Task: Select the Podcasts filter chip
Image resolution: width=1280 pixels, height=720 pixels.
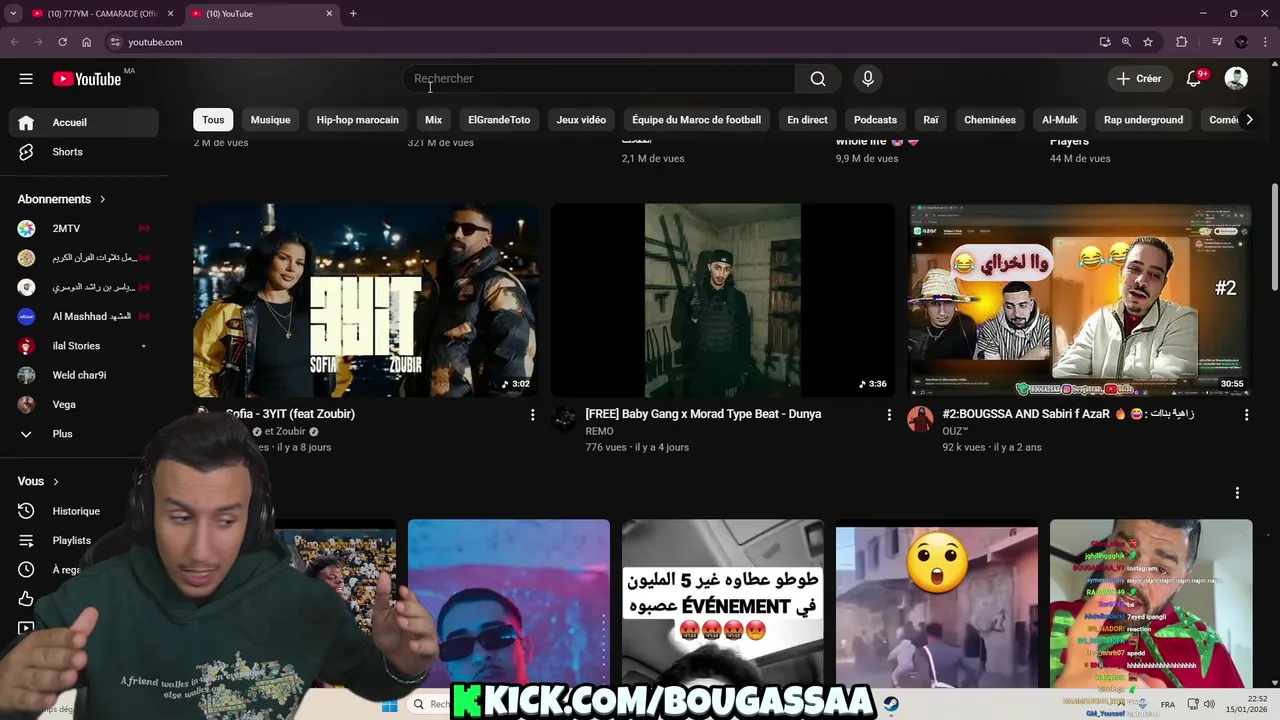Action: [x=875, y=120]
